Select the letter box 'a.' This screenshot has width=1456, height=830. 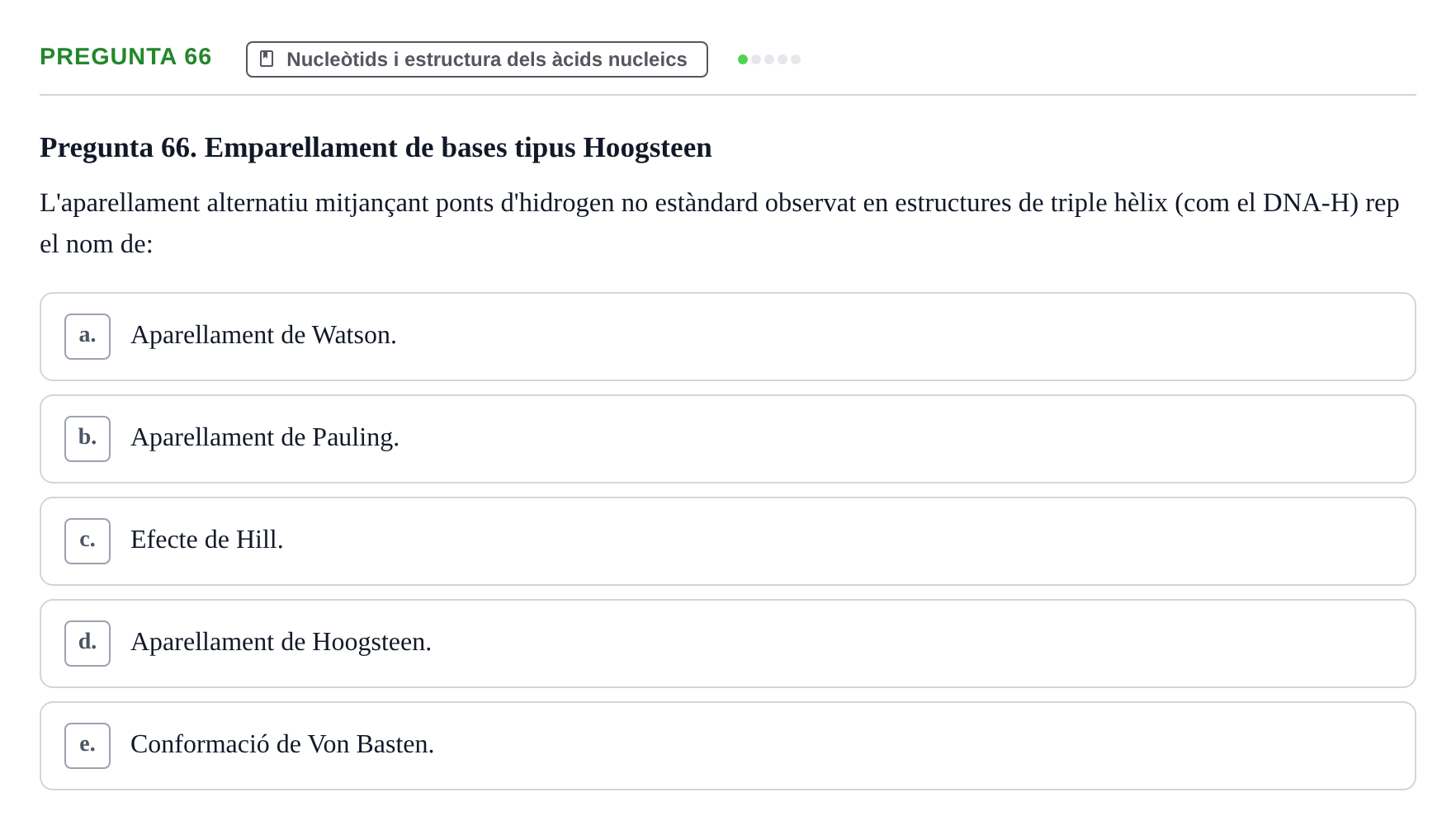coord(87,337)
